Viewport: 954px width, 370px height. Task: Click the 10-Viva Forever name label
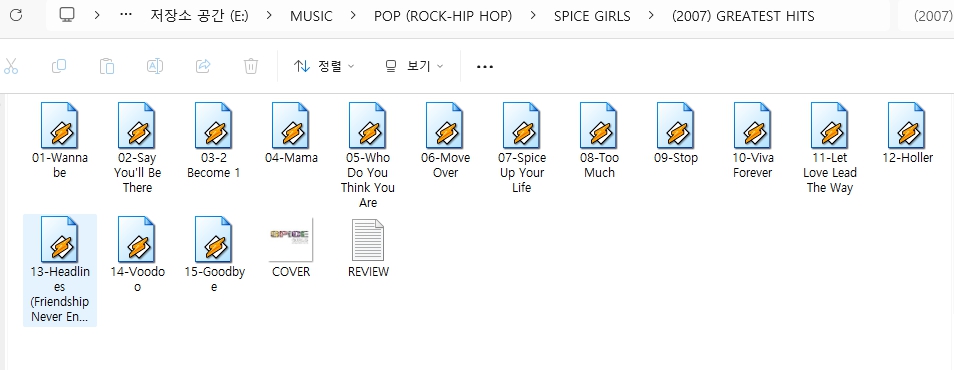753,165
